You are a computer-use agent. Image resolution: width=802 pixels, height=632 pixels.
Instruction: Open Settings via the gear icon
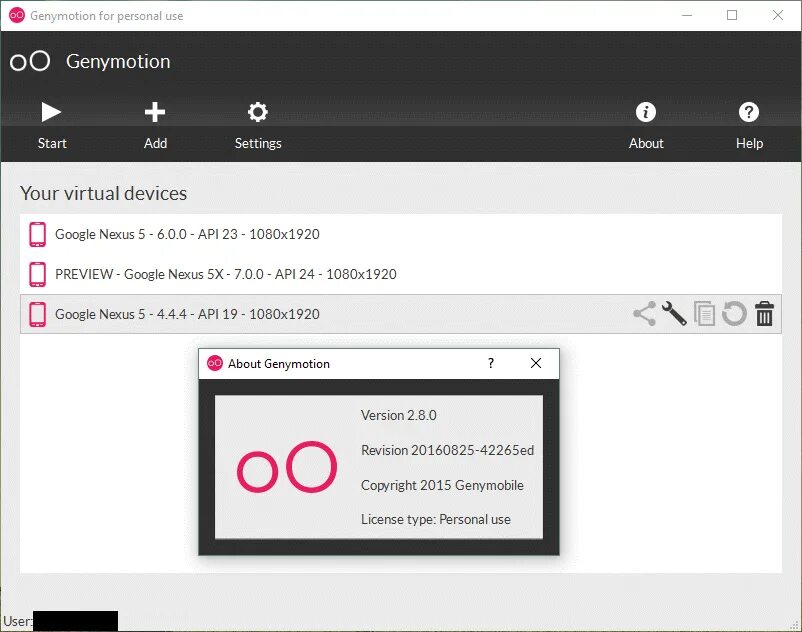click(x=258, y=112)
